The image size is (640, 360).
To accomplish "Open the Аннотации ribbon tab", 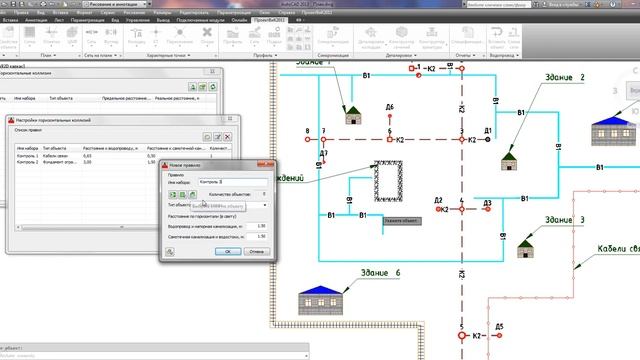I will (x=36, y=20).
